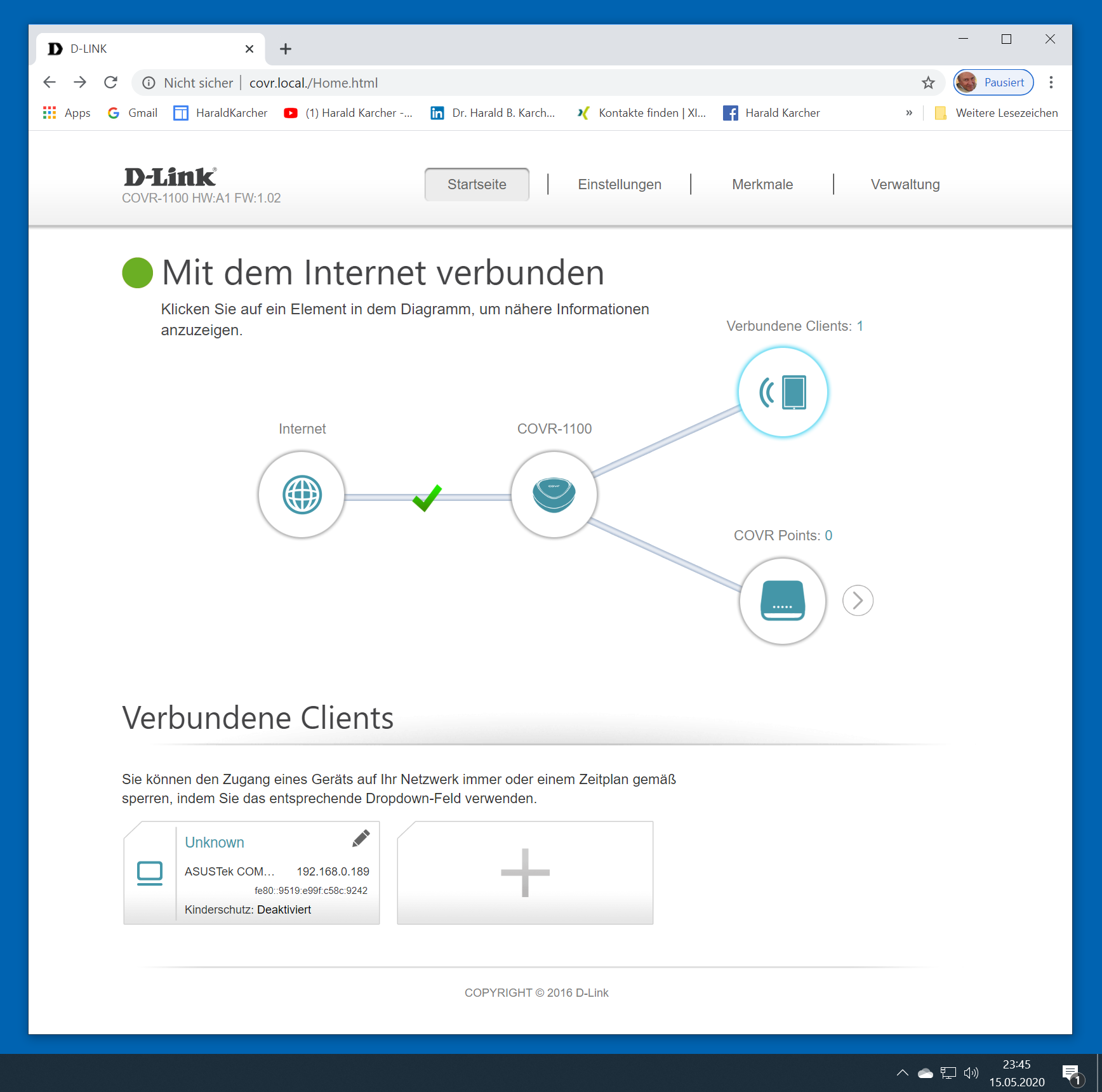The image size is (1102, 1092).
Task: Go back in browser history
Action: click(50, 83)
